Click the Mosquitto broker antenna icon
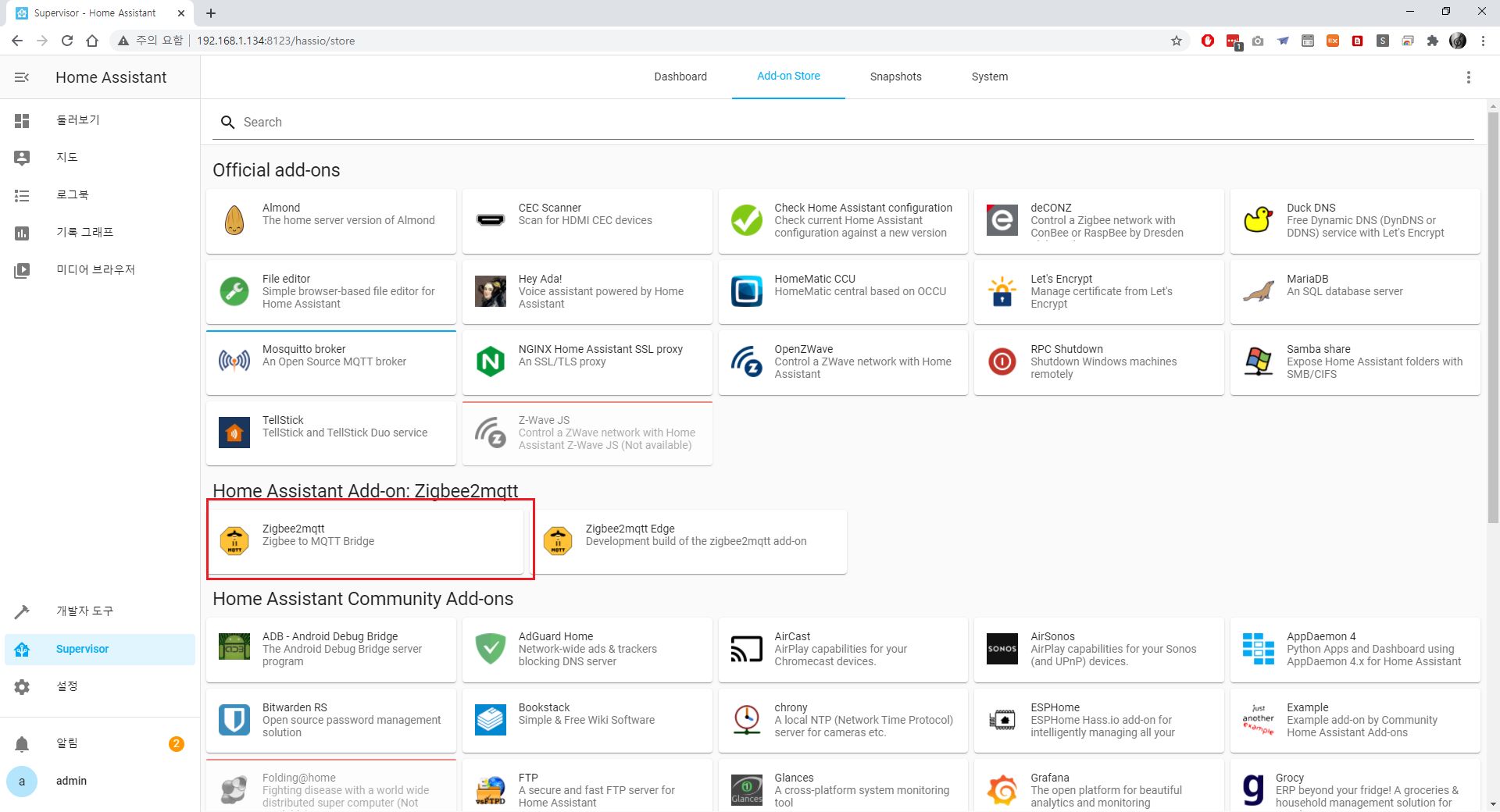Image resolution: width=1500 pixels, height=812 pixels. 234,361
